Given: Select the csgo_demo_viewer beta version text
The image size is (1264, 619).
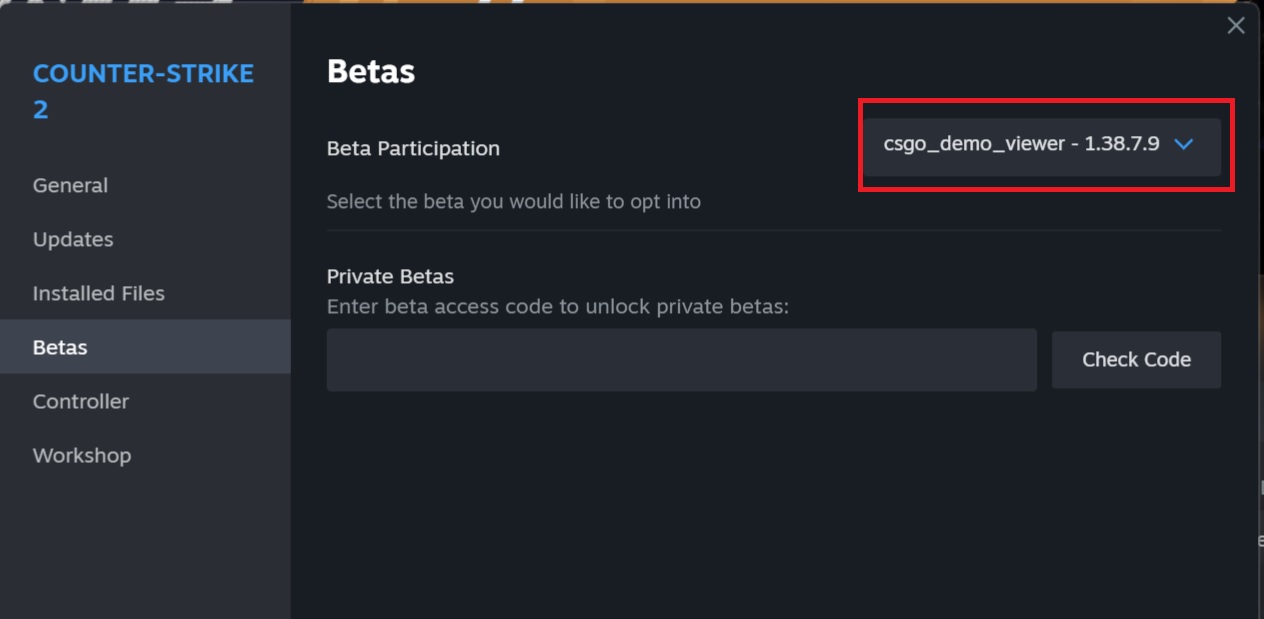Looking at the screenshot, I should pos(1020,144).
